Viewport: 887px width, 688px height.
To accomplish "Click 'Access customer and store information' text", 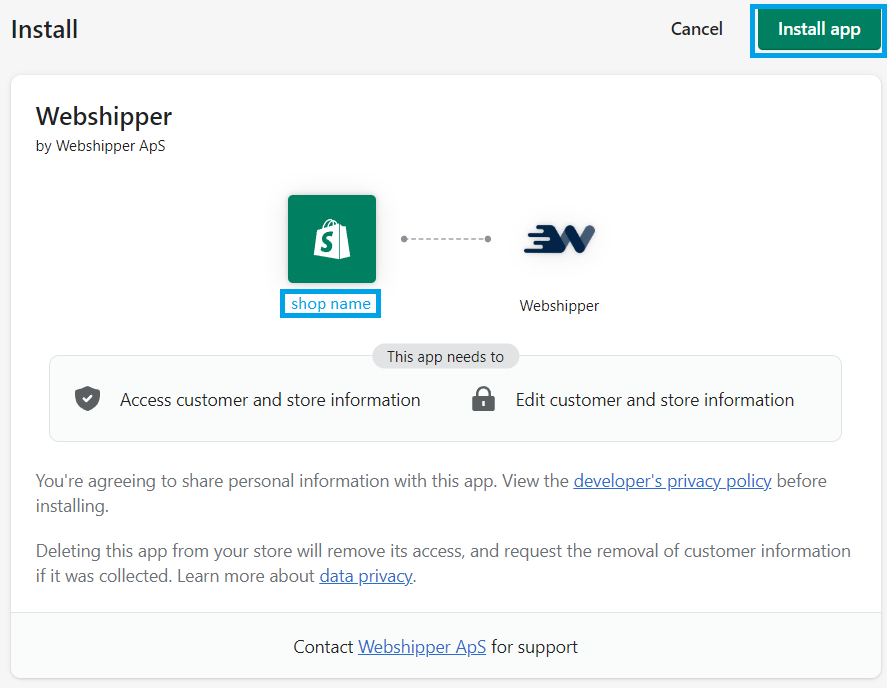I will [270, 400].
